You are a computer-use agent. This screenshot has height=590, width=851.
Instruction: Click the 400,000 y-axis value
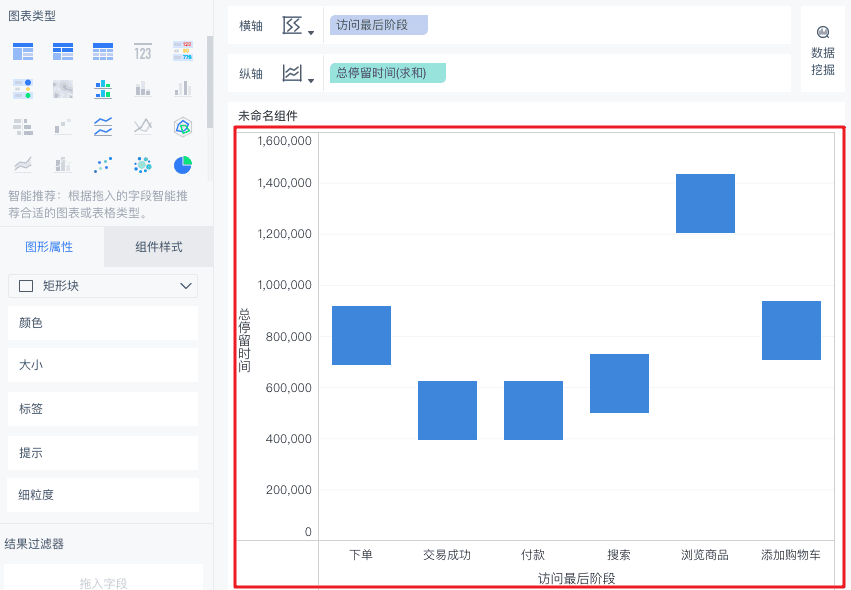click(x=289, y=439)
